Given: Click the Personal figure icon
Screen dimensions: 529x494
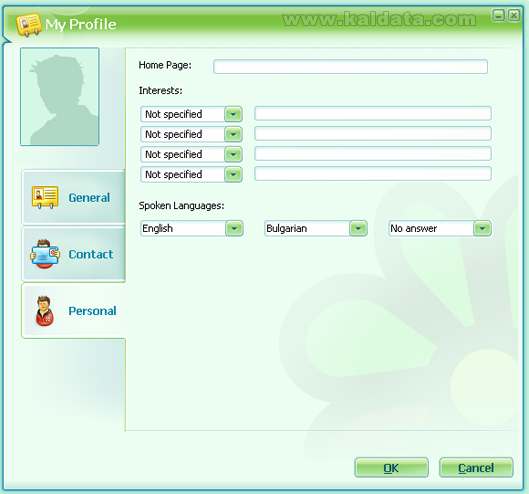Looking at the screenshot, I should point(45,311).
